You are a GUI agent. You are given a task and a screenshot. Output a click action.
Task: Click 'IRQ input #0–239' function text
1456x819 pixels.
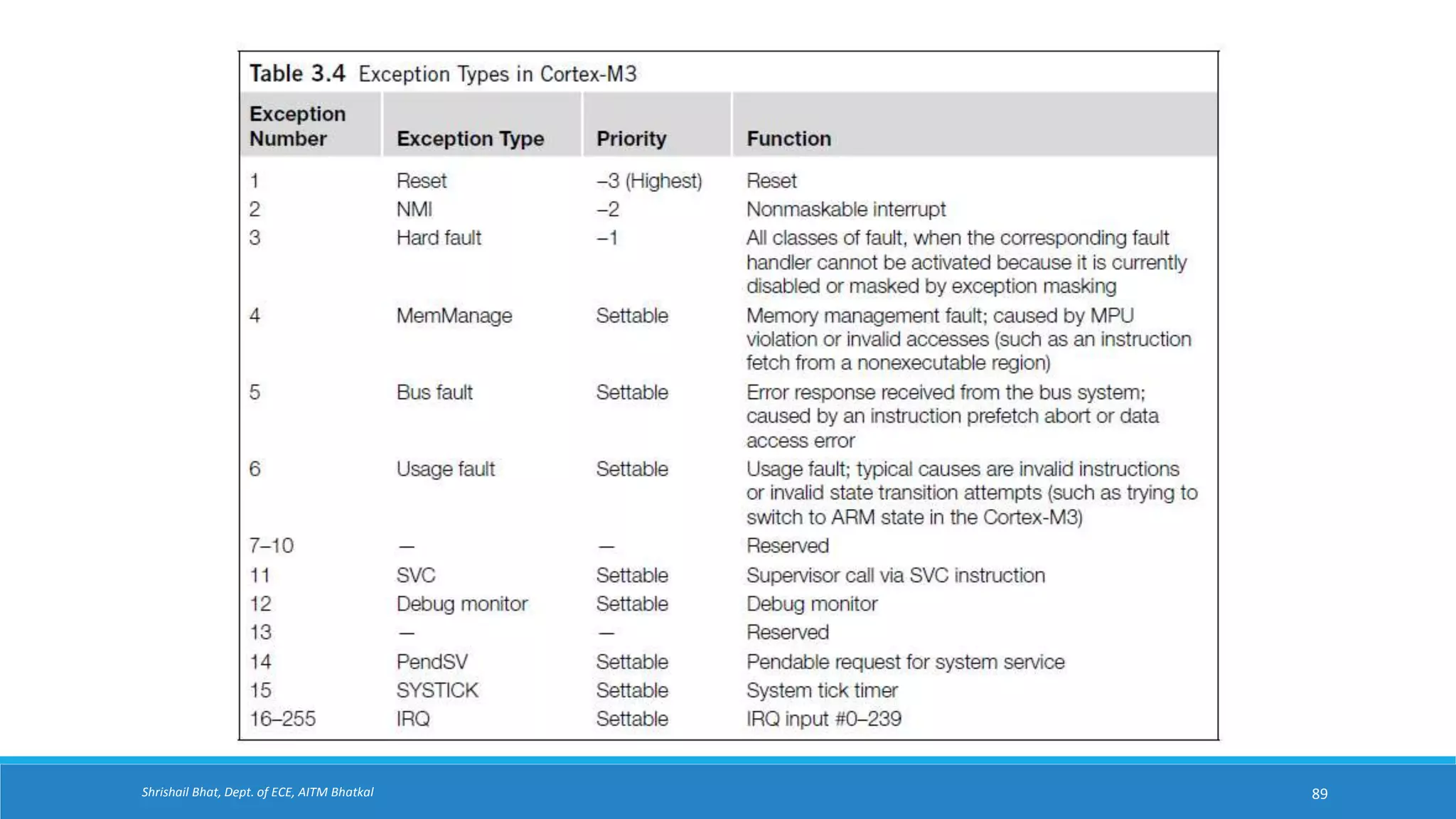tap(823, 719)
